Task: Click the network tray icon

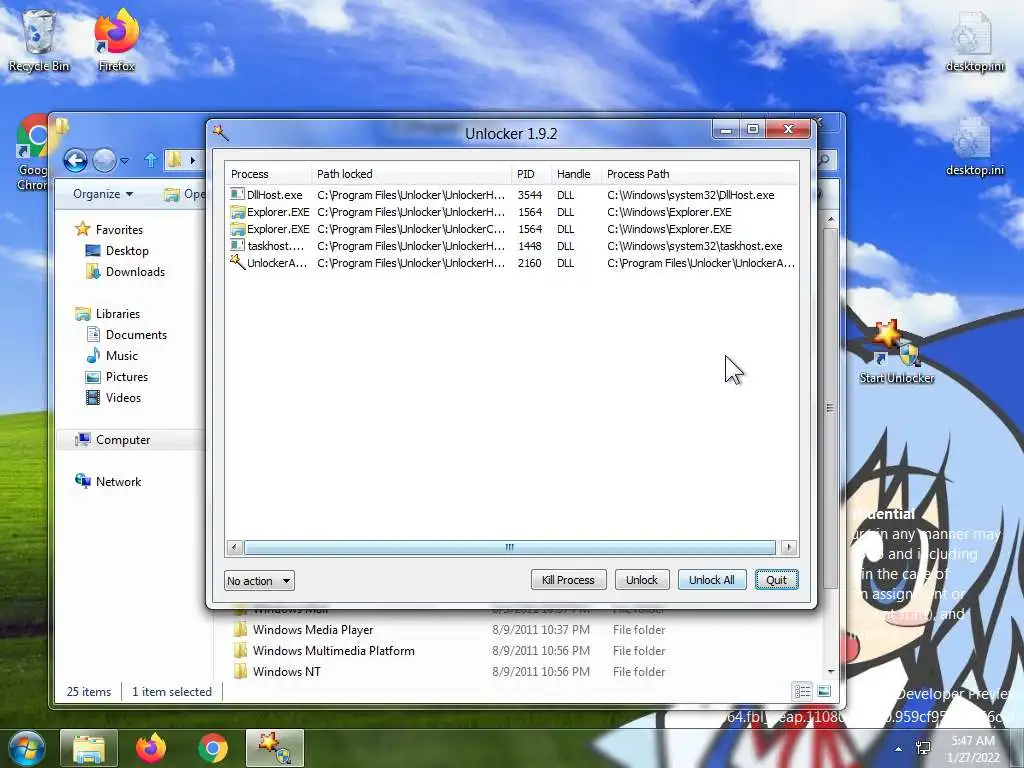Action: (923, 748)
